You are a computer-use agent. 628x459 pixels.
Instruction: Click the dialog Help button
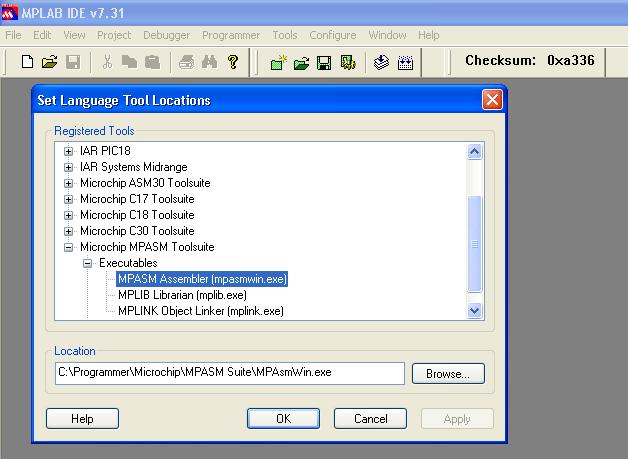click(82, 419)
